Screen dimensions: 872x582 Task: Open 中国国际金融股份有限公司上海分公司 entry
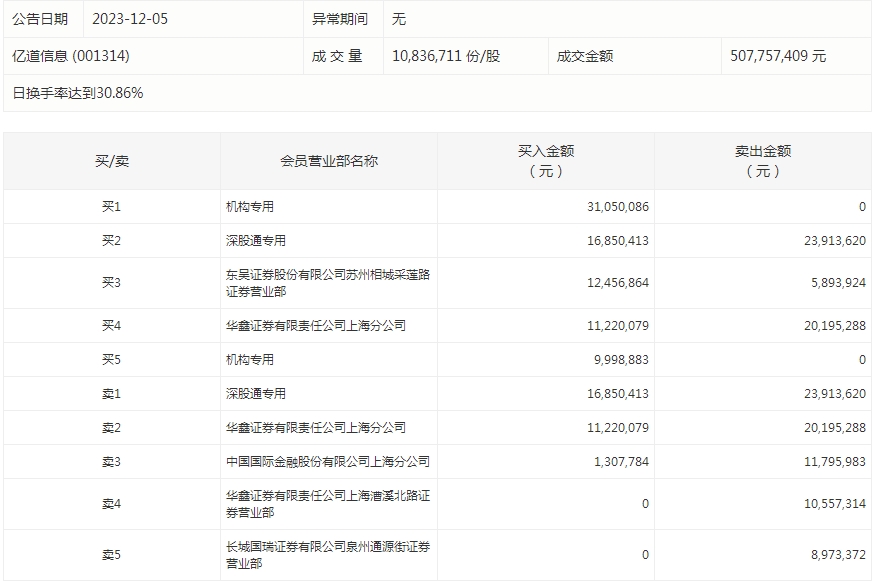(327, 461)
